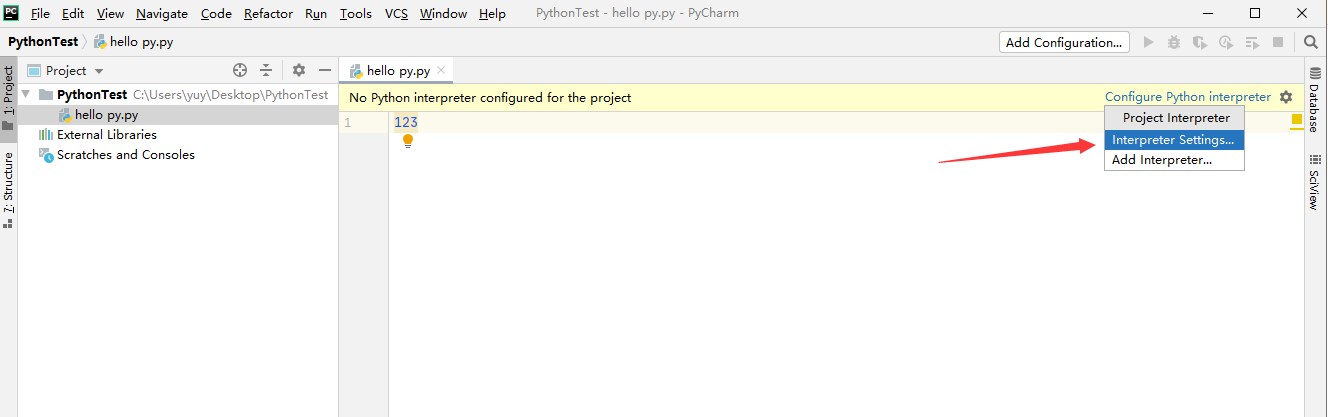Image resolution: width=1328 pixels, height=417 pixels.
Task: Open the Window menu
Action: click(x=443, y=13)
